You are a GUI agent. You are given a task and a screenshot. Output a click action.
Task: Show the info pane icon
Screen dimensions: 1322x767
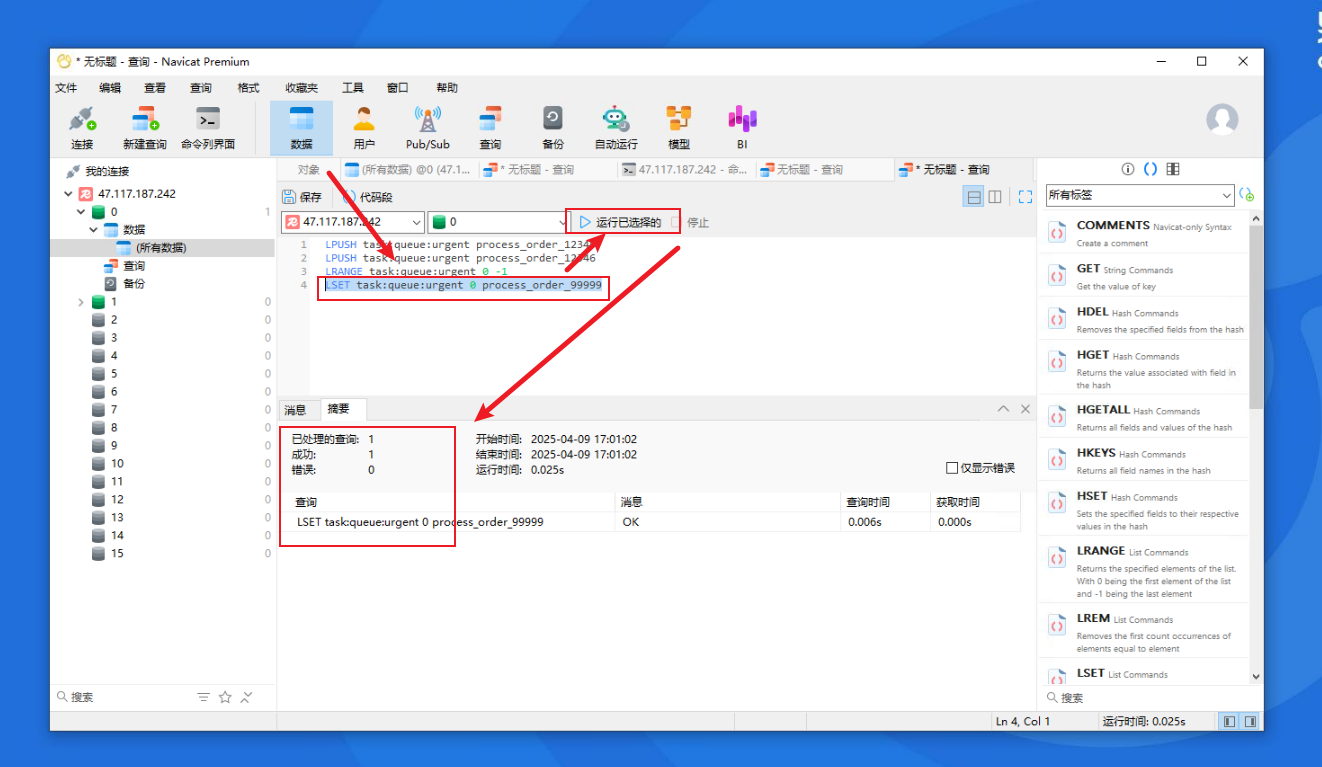1128,169
